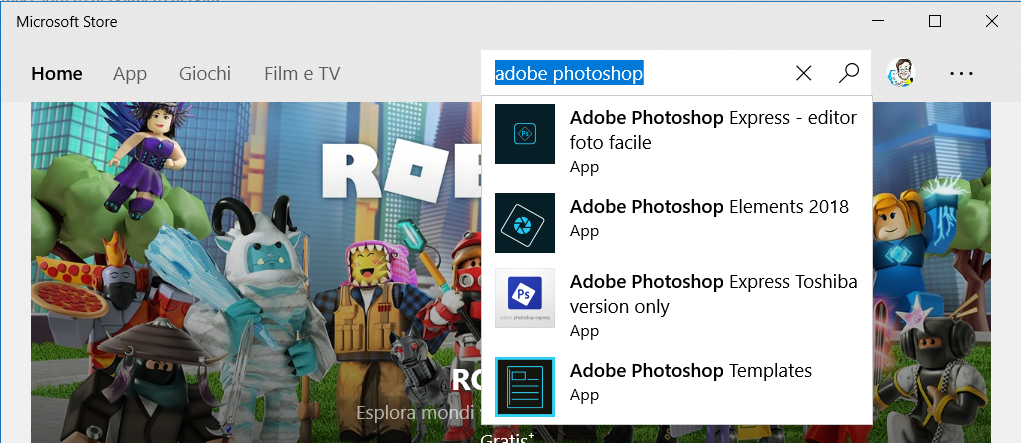Open the App tab
Screen dimensions: 1021x443
[130, 73]
